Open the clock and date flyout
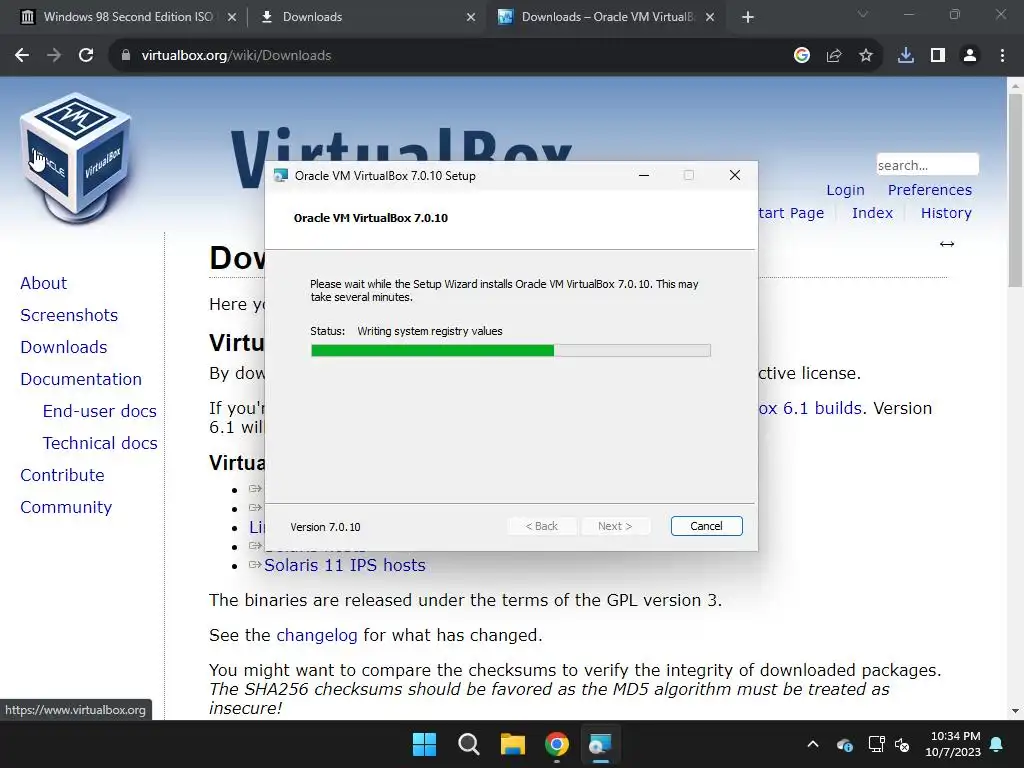 coord(953,744)
